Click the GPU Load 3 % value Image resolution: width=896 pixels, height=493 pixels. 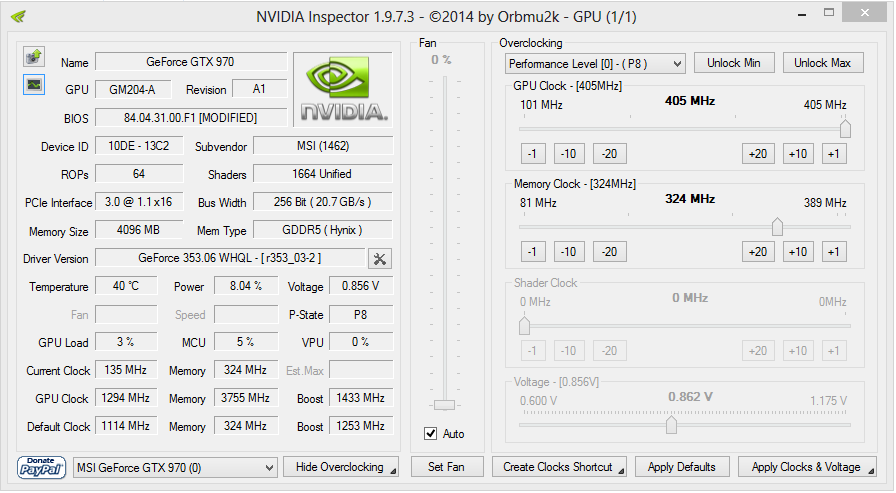pos(126,342)
